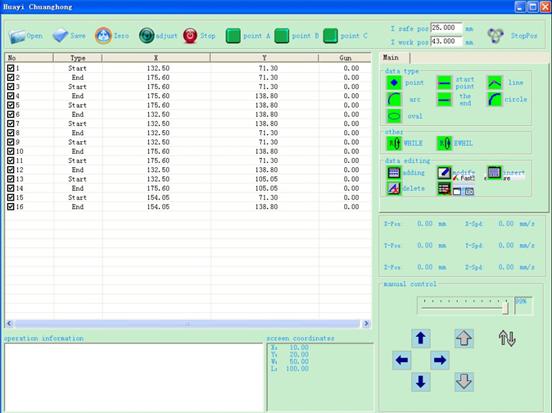Click the horizontal scrollbar right arrow
Viewport: 552px width, 413px height.
tap(366, 323)
